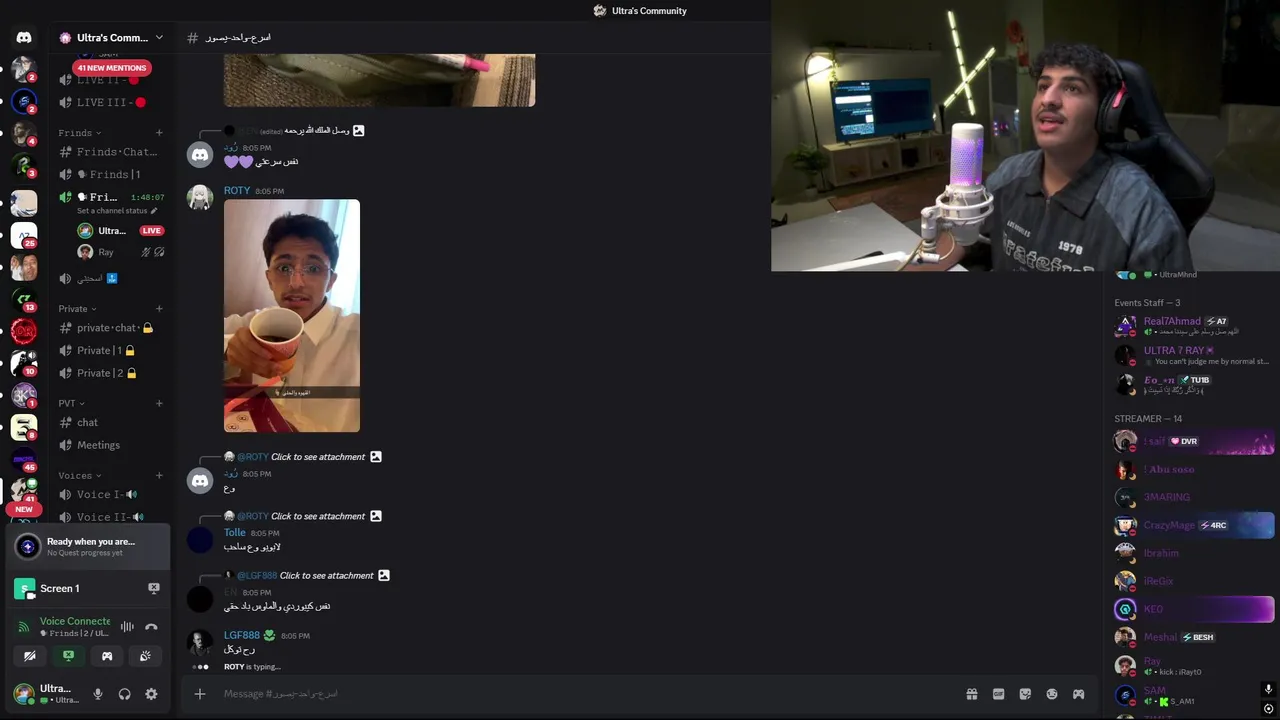The height and width of the screenshot is (720, 1280).
Task: Open User Settings gear
Action: pyautogui.click(x=151, y=694)
